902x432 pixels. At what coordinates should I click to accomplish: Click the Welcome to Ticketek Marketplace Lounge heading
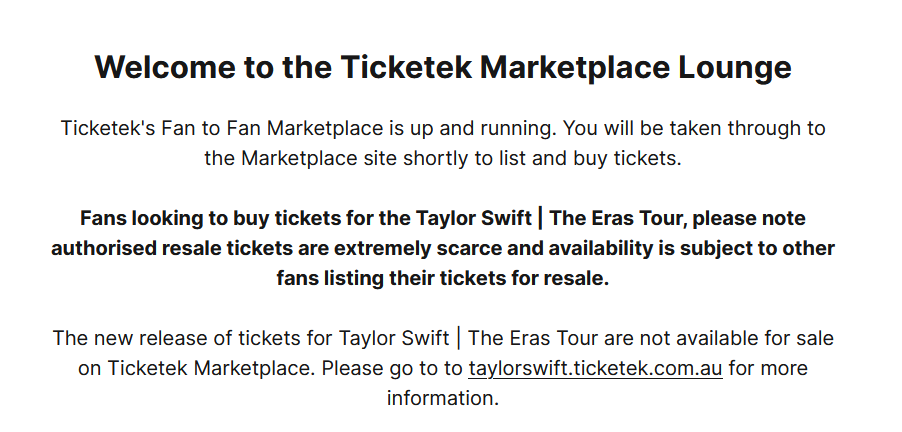443,68
